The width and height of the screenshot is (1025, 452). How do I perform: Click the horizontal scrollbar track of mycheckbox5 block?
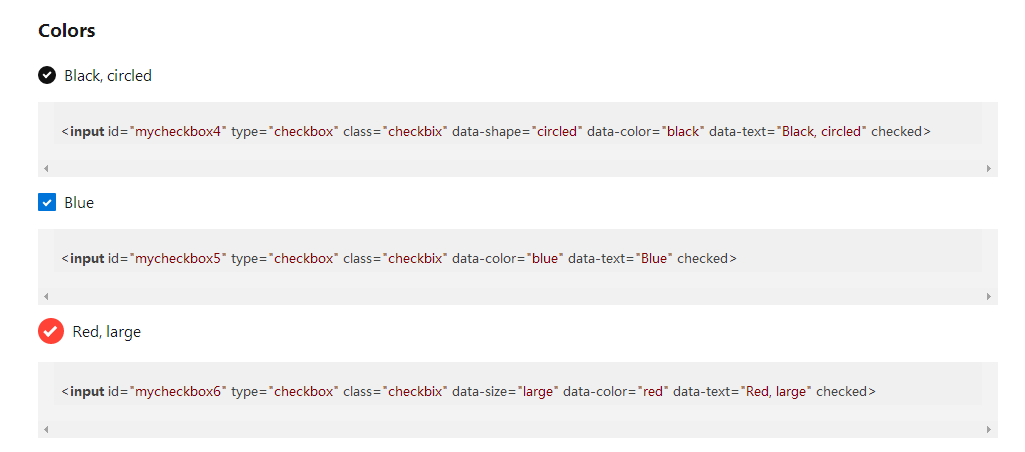pos(517,296)
